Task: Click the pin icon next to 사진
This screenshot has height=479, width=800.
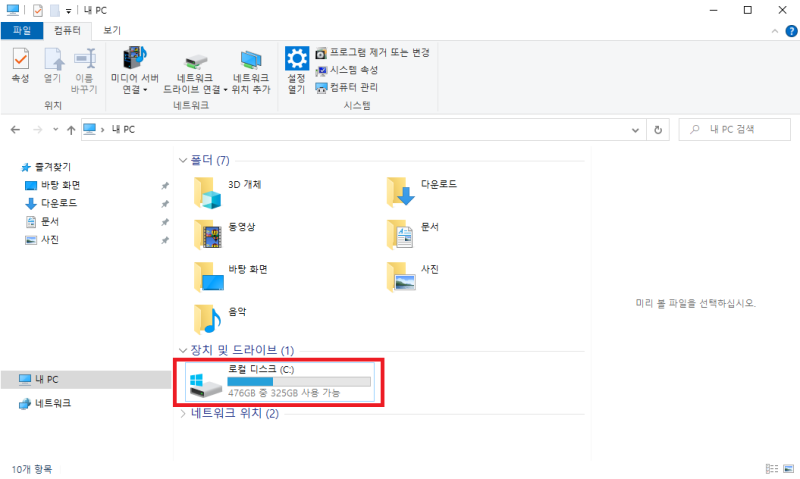Action: point(165,240)
